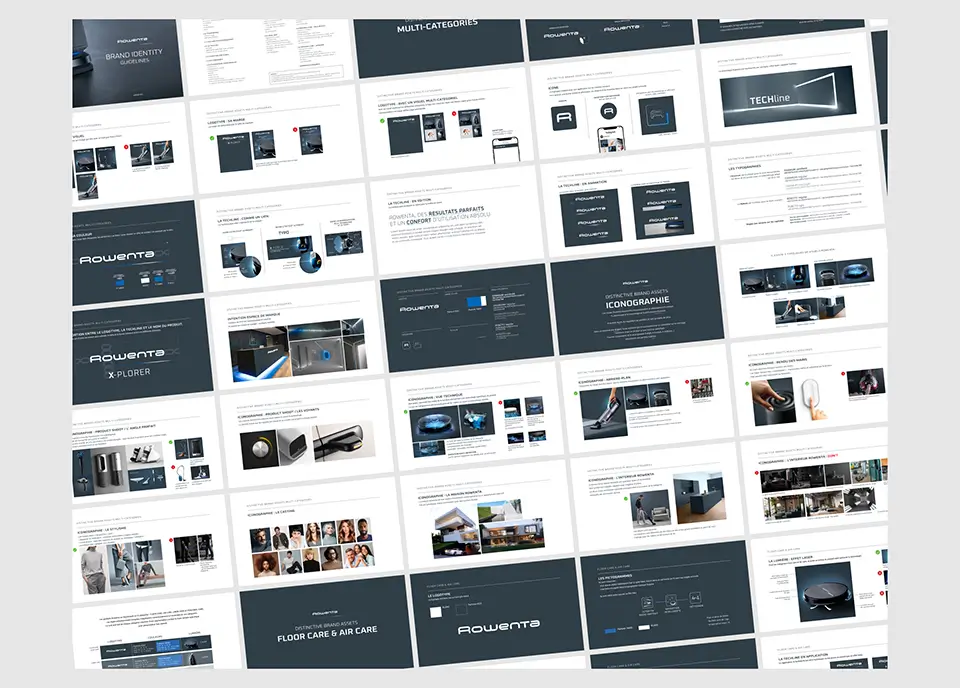This screenshot has height=688, width=960.
Task: Open the La Couleur Rowenta logo slide
Action: pos(137,252)
